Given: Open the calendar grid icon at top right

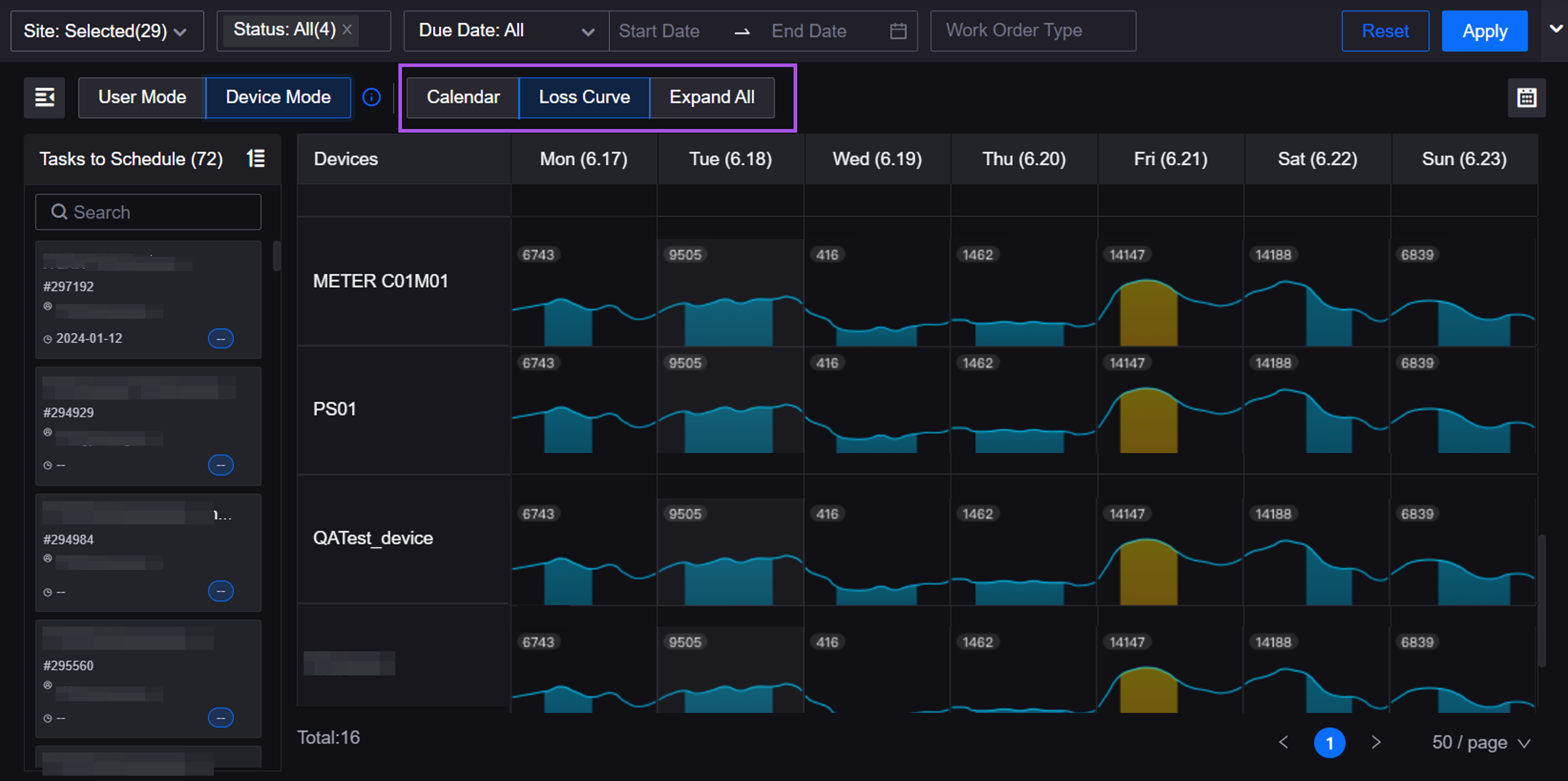Looking at the screenshot, I should (1526, 97).
